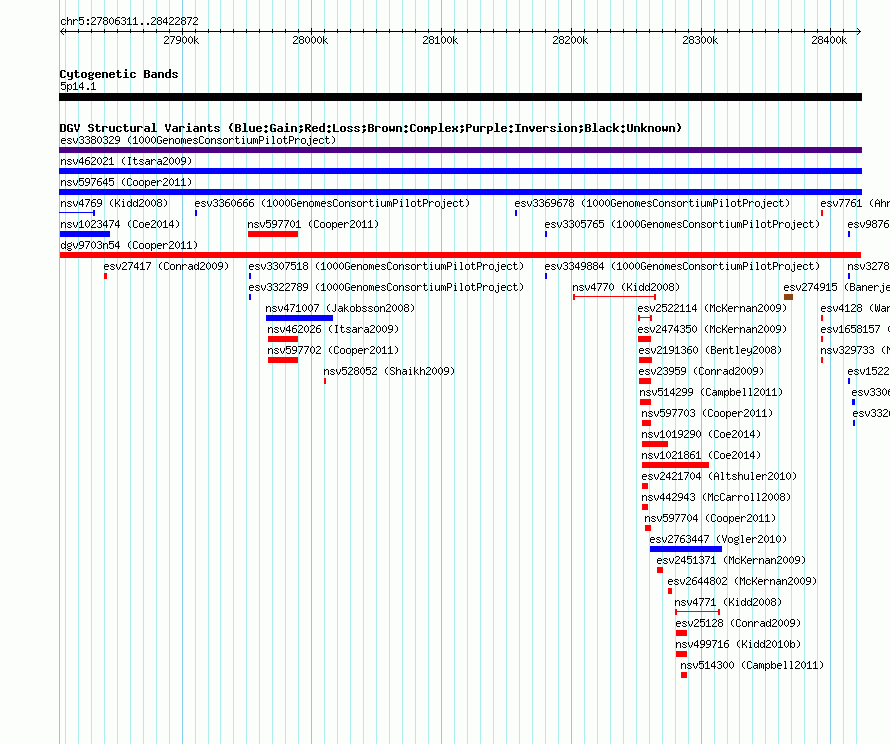Click esv4128 variant label
This screenshot has height=744, width=890.
coord(855,308)
